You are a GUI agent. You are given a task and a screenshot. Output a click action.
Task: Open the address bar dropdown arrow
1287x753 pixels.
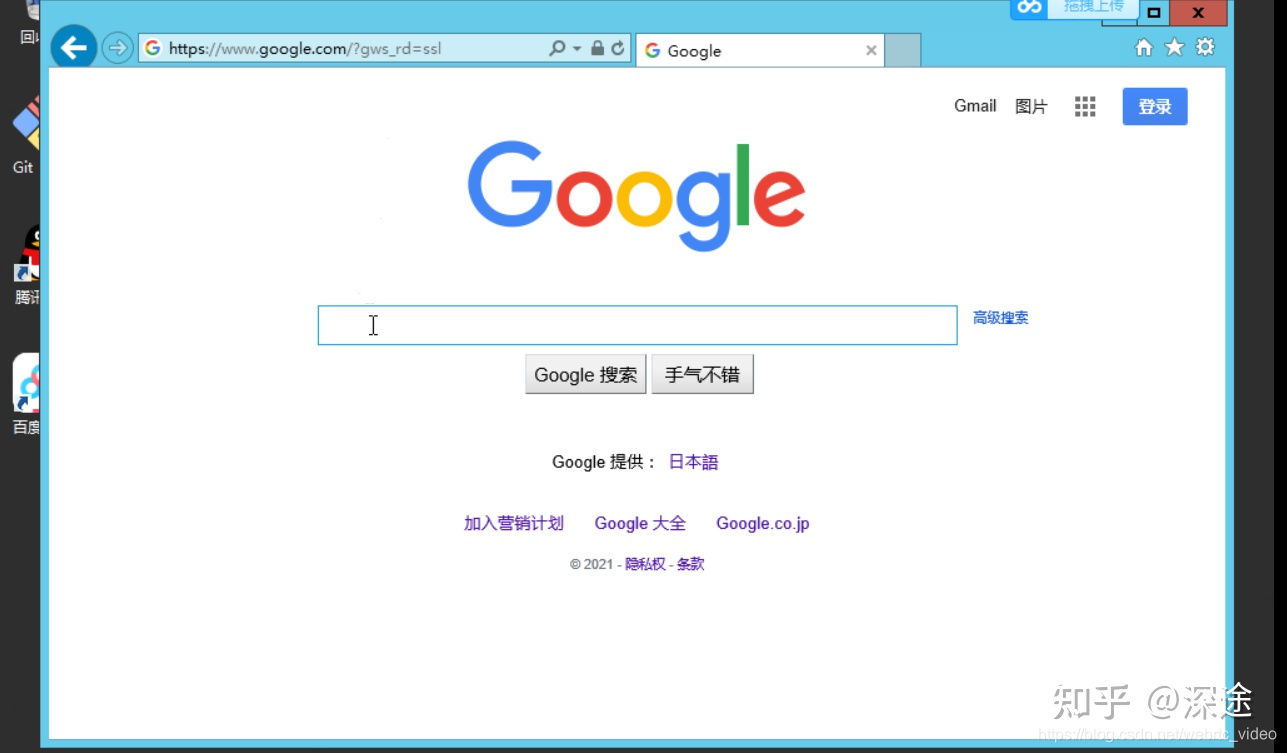tap(577, 48)
